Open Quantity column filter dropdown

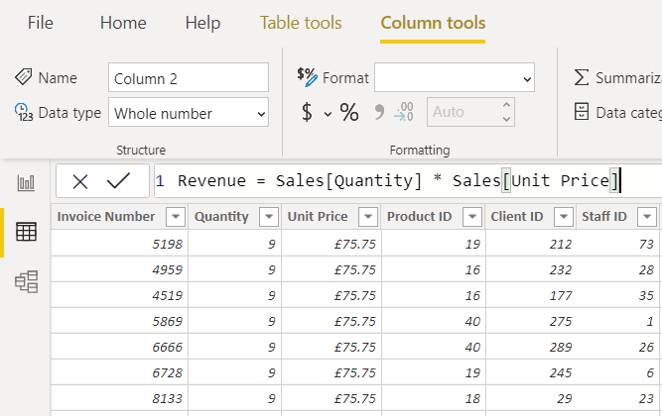point(268,217)
